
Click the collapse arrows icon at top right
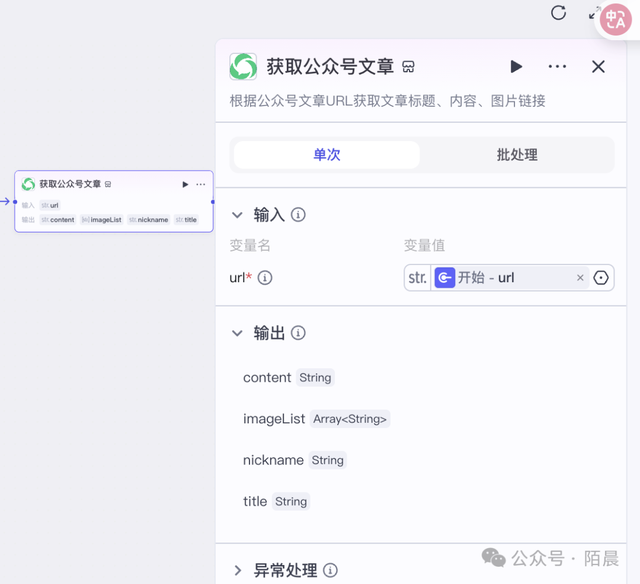coord(594,13)
